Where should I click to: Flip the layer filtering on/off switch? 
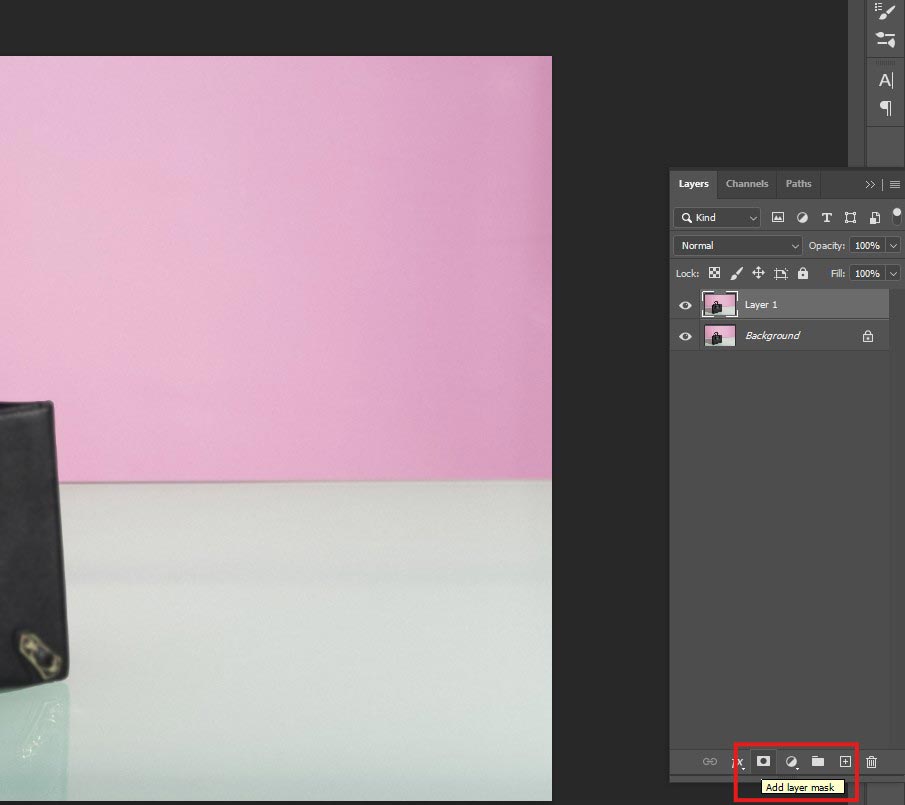pos(897,217)
